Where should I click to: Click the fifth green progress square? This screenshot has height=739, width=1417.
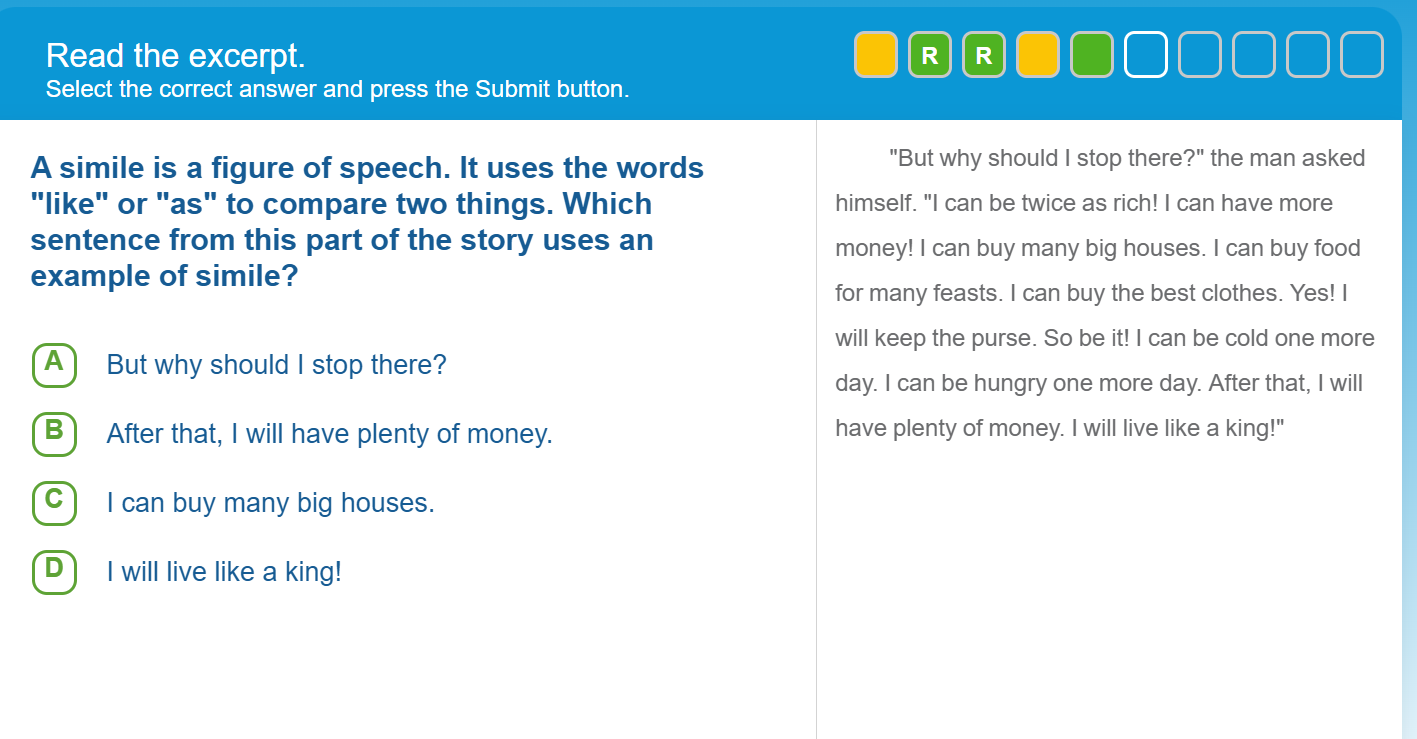click(1090, 55)
